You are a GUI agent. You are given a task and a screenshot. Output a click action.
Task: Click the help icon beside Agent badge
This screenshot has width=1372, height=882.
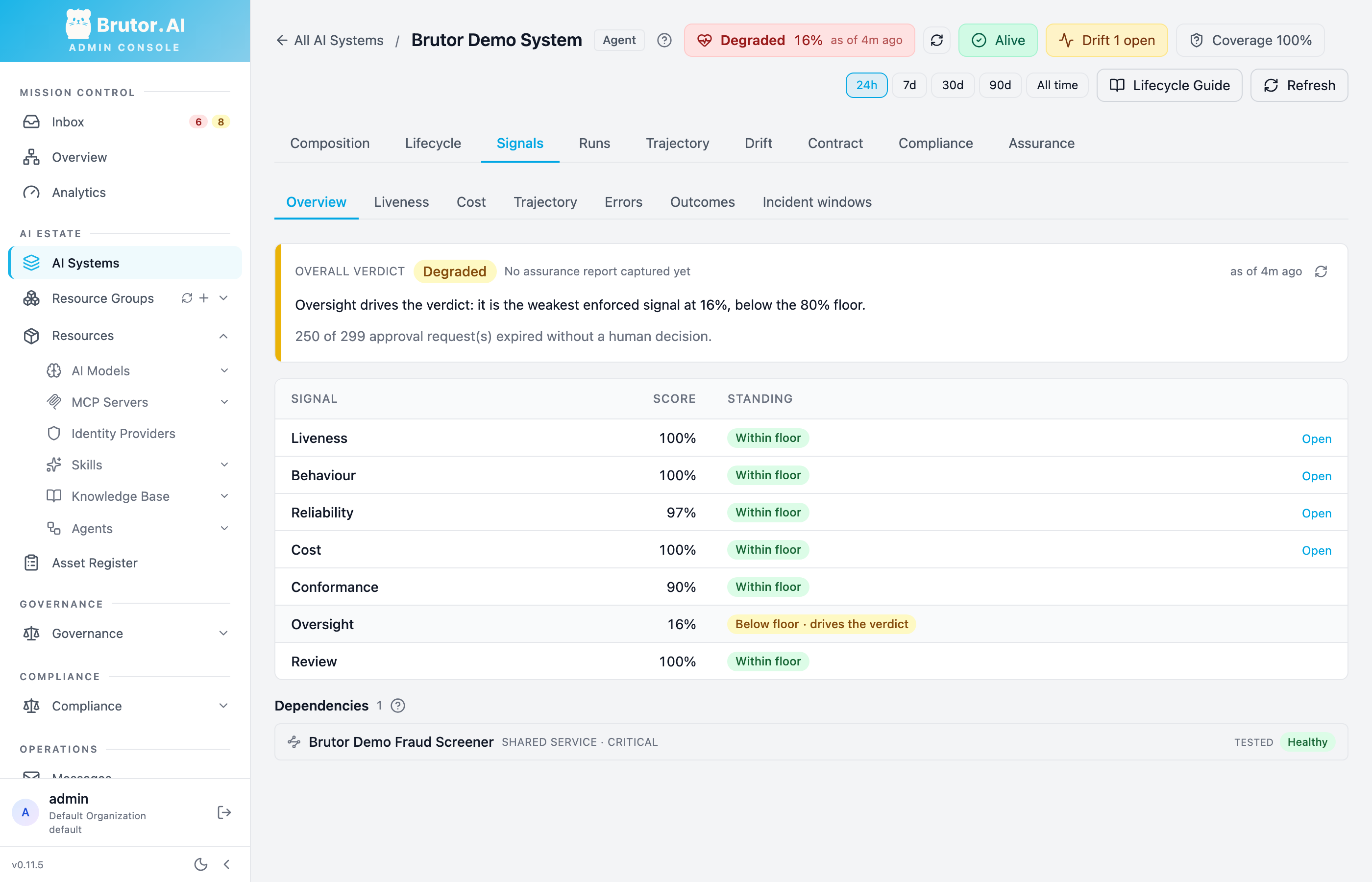point(664,40)
